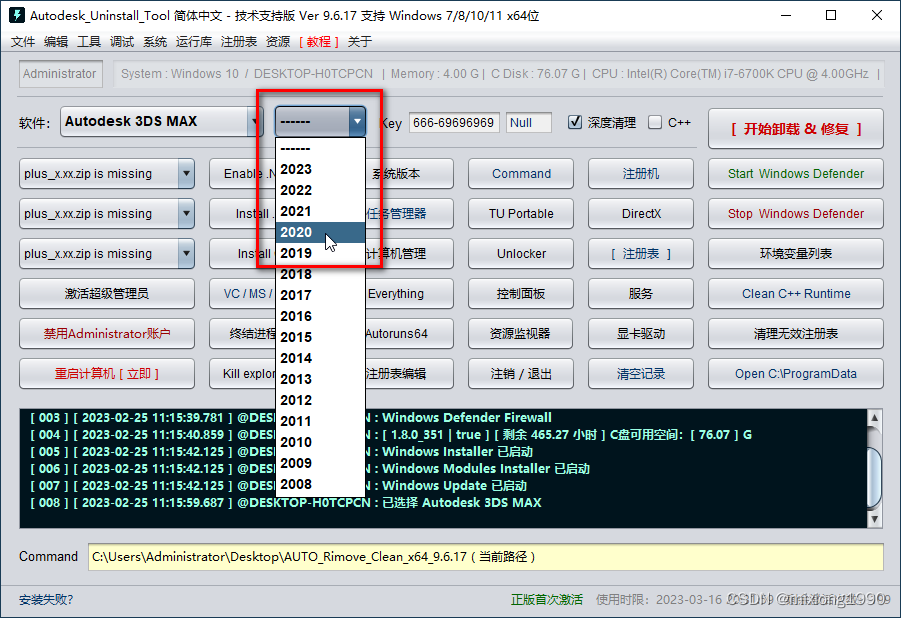Select 2022 in the version list
901x618 pixels.
(320, 190)
